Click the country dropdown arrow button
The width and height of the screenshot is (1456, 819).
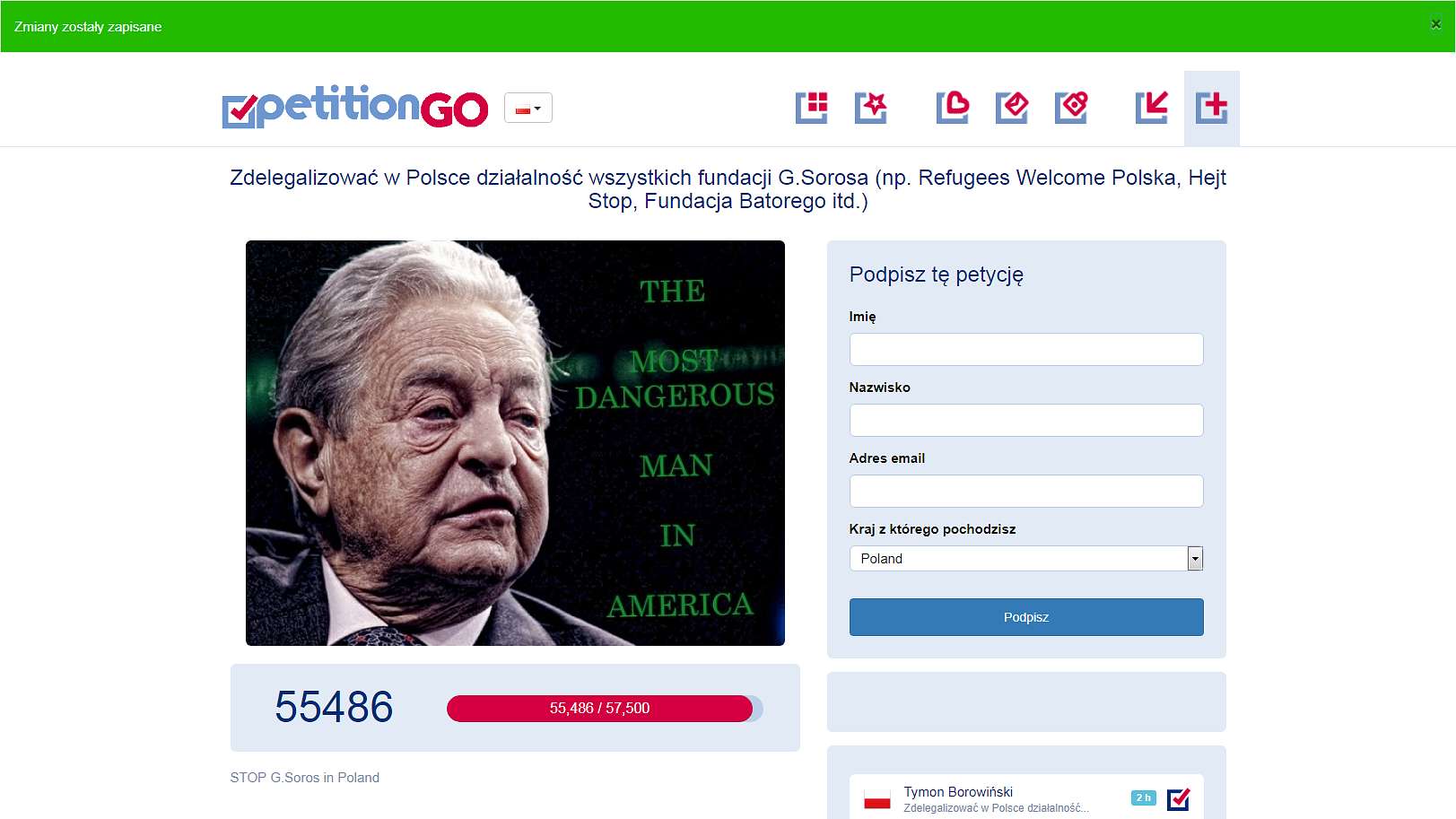click(1195, 558)
